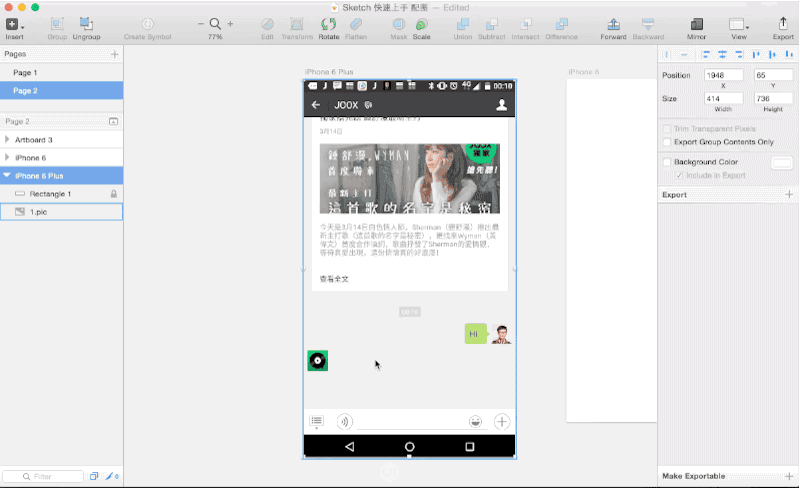This screenshot has width=800, height=488.
Task: Click back arrow in JOOX chat
Action: (x=316, y=105)
